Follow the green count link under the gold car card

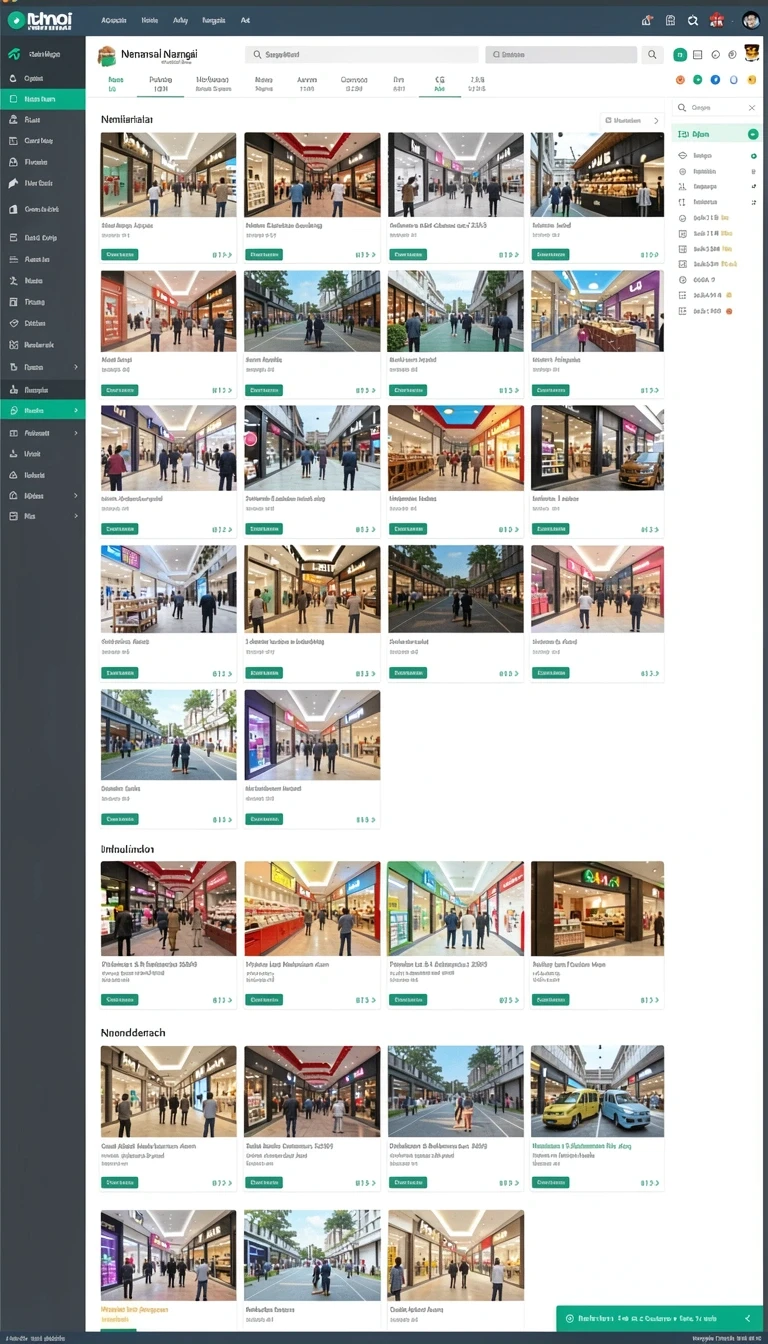(650, 530)
